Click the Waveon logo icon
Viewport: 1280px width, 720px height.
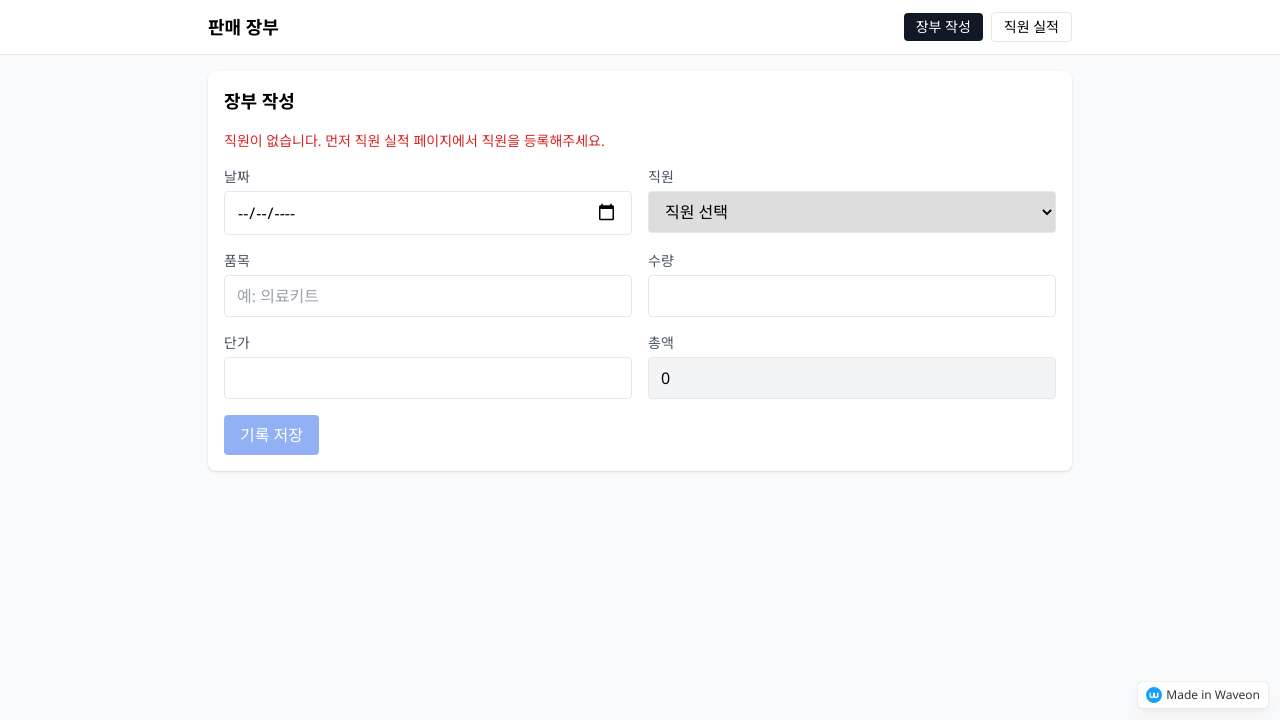pos(1153,695)
